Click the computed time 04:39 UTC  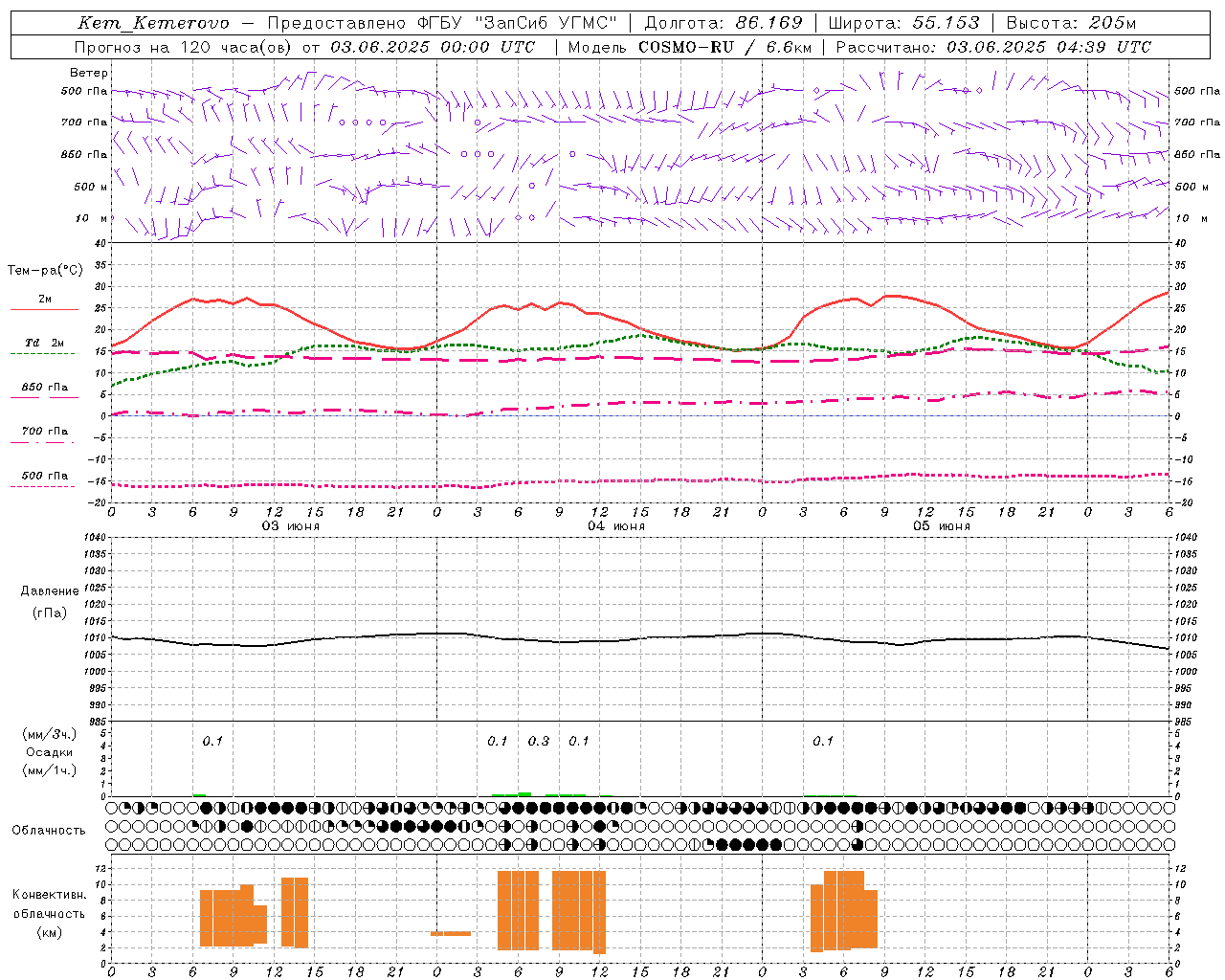click(x=1103, y=47)
